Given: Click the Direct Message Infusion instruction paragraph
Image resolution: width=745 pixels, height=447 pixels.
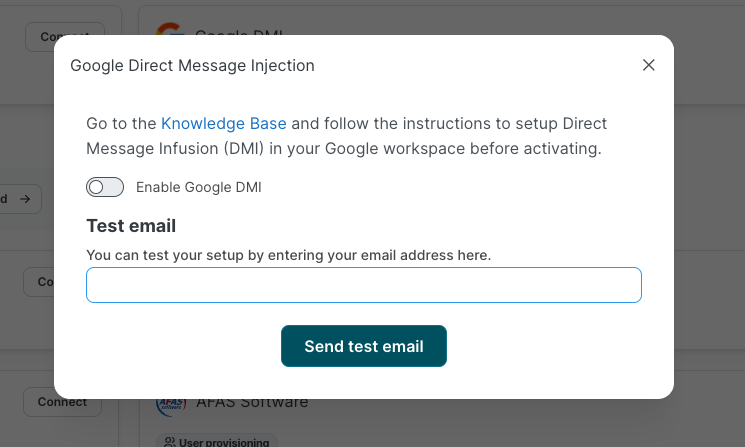Looking at the screenshot, I should 346,136.
